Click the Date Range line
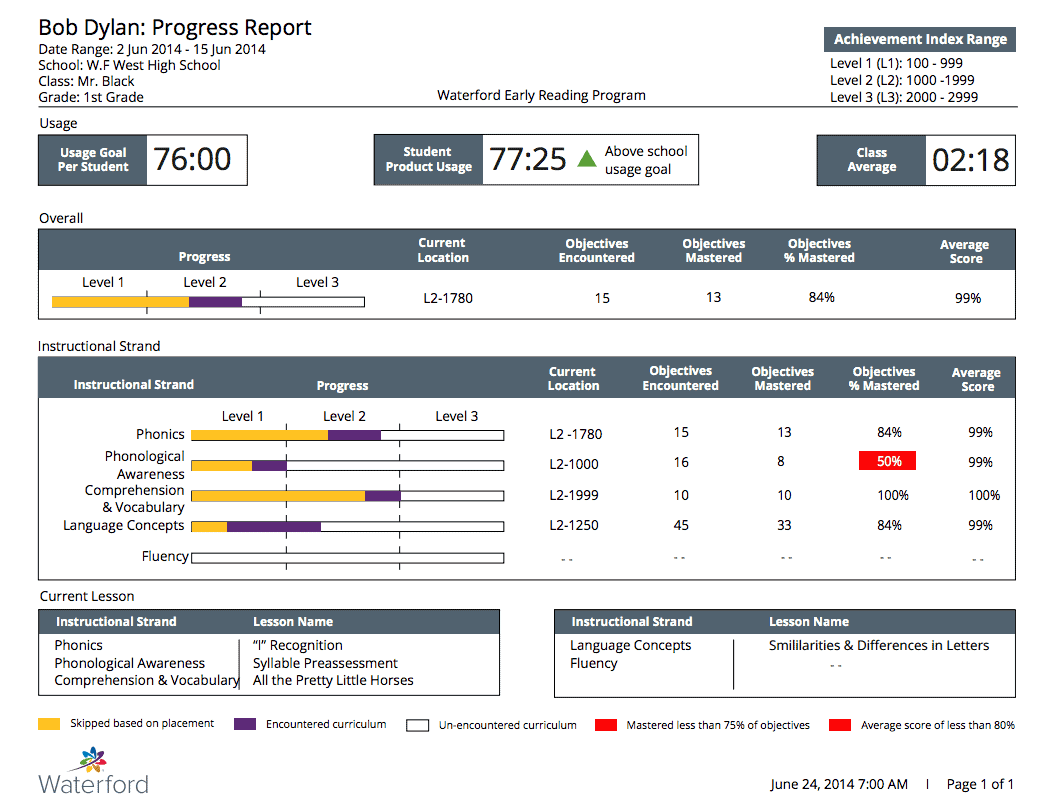 click(152, 50)
